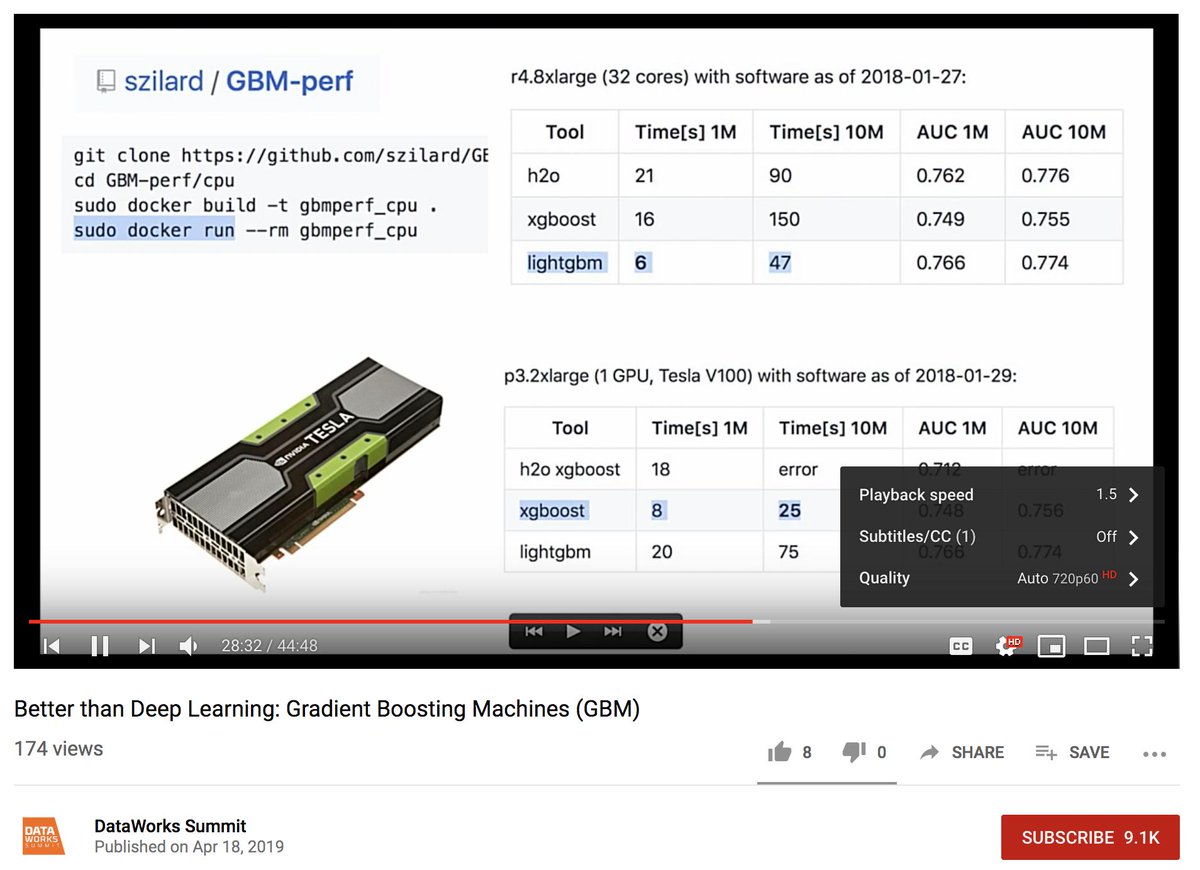Expand Playback speed chevron arrow

[1133, 495]
